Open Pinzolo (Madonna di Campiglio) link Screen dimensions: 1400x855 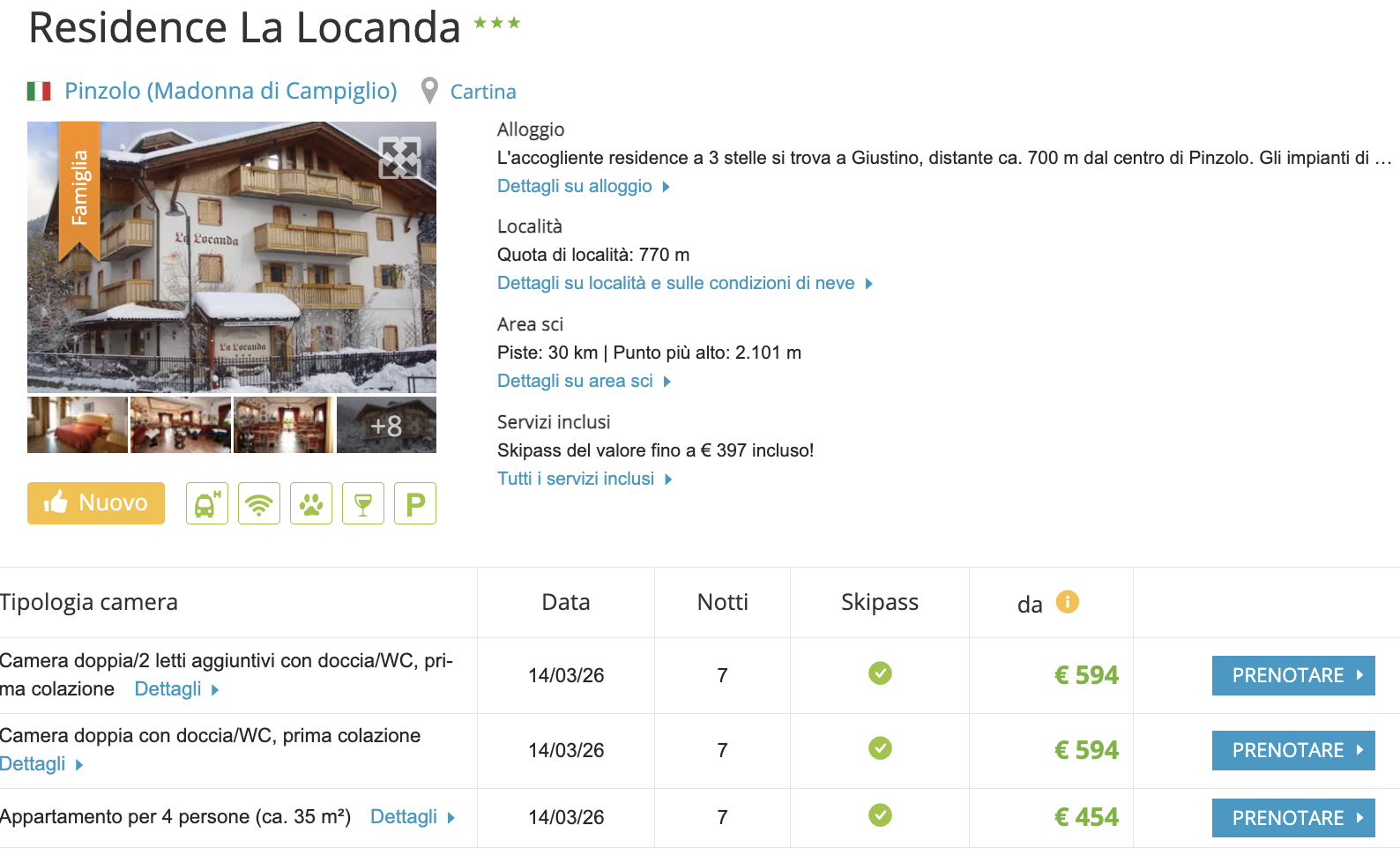(x=231, y=91)
